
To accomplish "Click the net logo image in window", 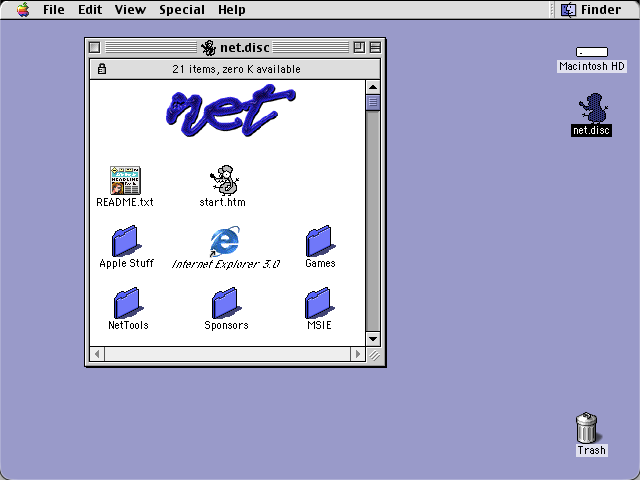I will click(231, 110).
